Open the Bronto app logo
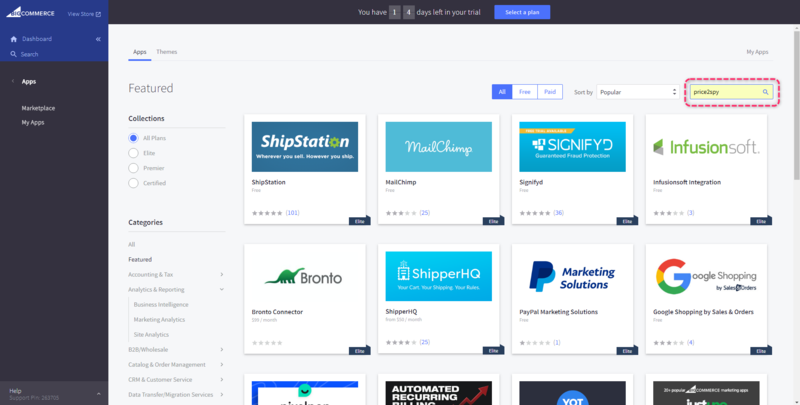 305,276
